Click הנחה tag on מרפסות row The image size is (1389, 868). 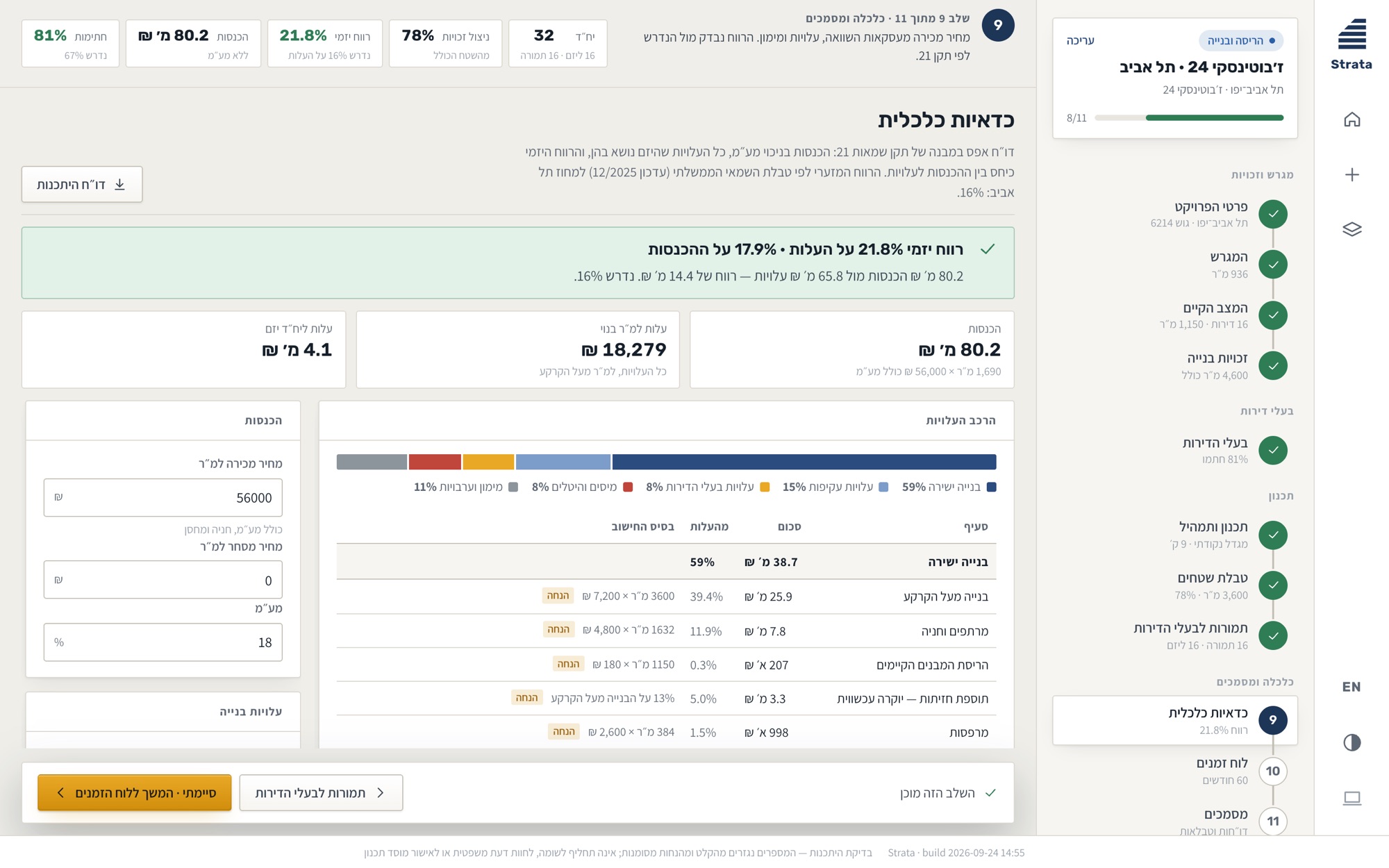(563, 731)
